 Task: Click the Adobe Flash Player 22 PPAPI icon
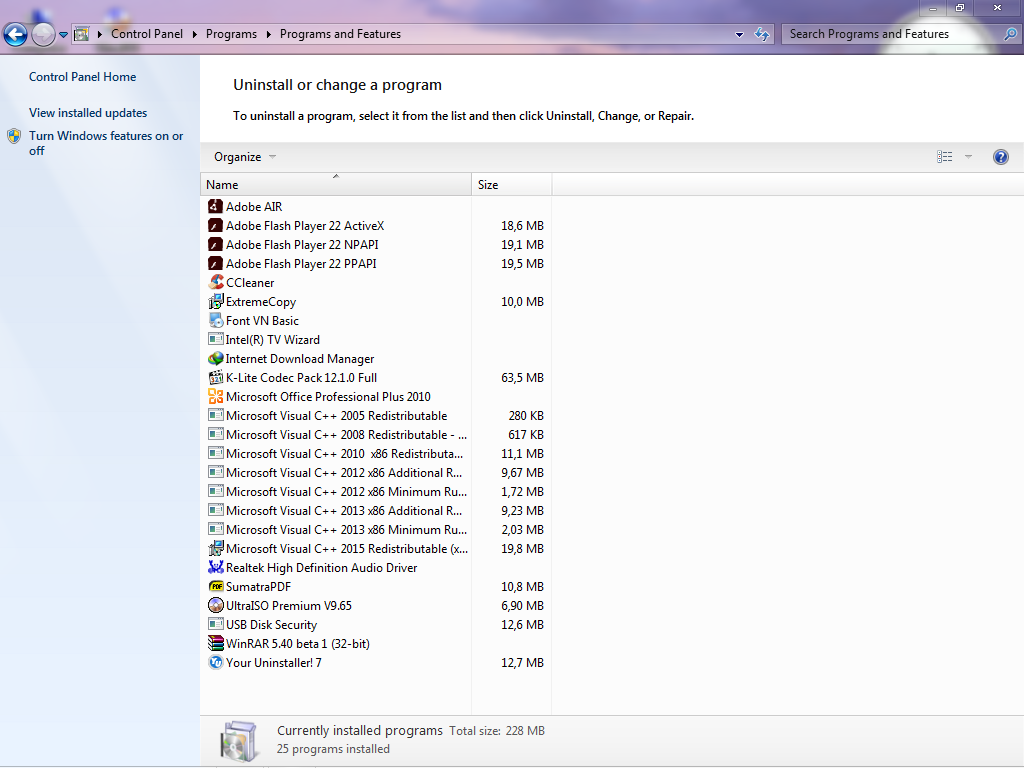[216, 263]
